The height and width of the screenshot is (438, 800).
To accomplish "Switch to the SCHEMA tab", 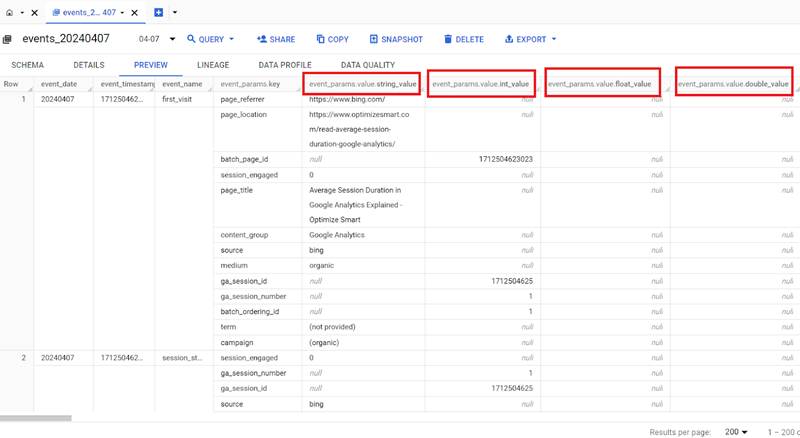I will (x=28, y=65).
